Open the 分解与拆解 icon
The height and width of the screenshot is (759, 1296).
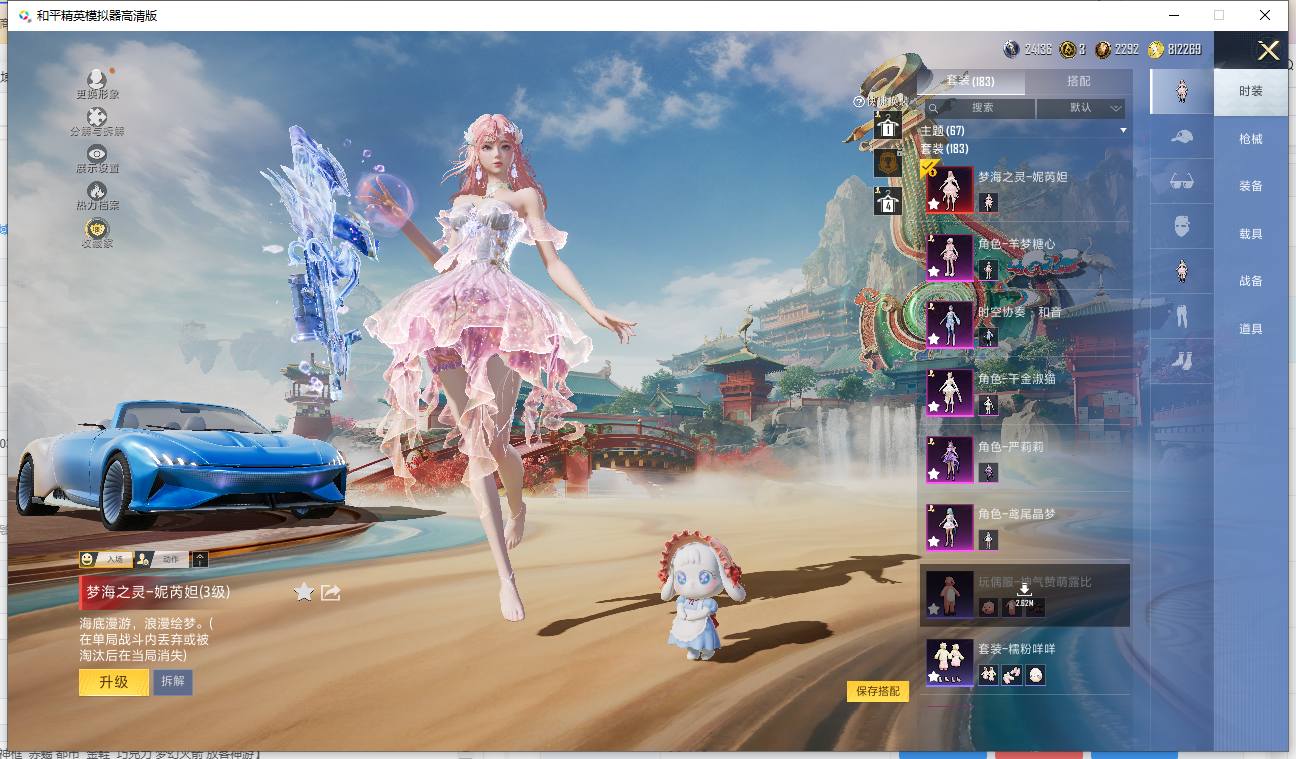coord(97,117)
